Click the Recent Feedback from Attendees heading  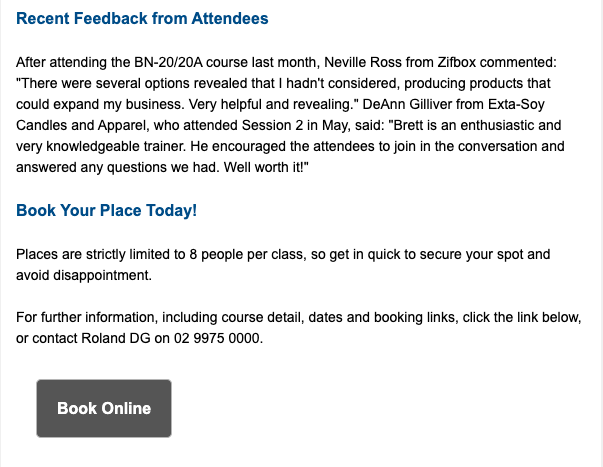click(142, 19)
